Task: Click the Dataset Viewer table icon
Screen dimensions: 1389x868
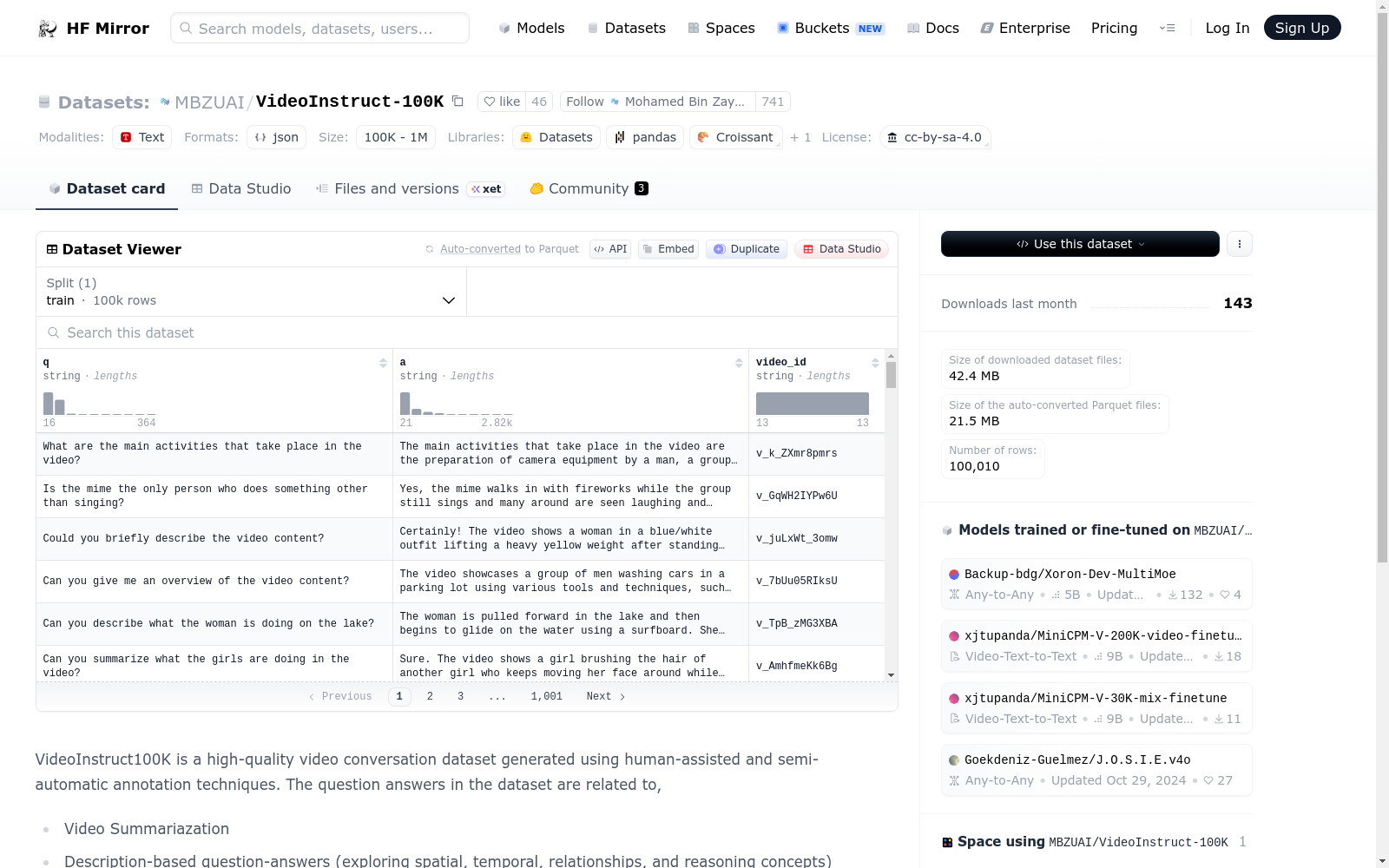Action: 52,249
